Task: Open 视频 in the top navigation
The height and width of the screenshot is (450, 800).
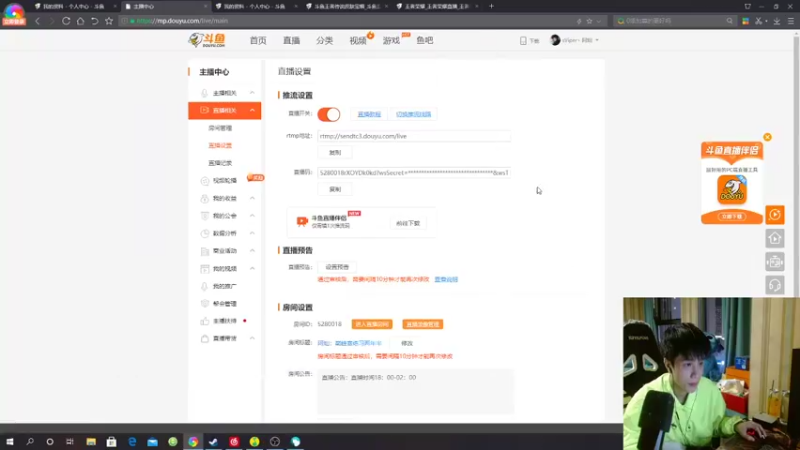Action: (358, 40)
